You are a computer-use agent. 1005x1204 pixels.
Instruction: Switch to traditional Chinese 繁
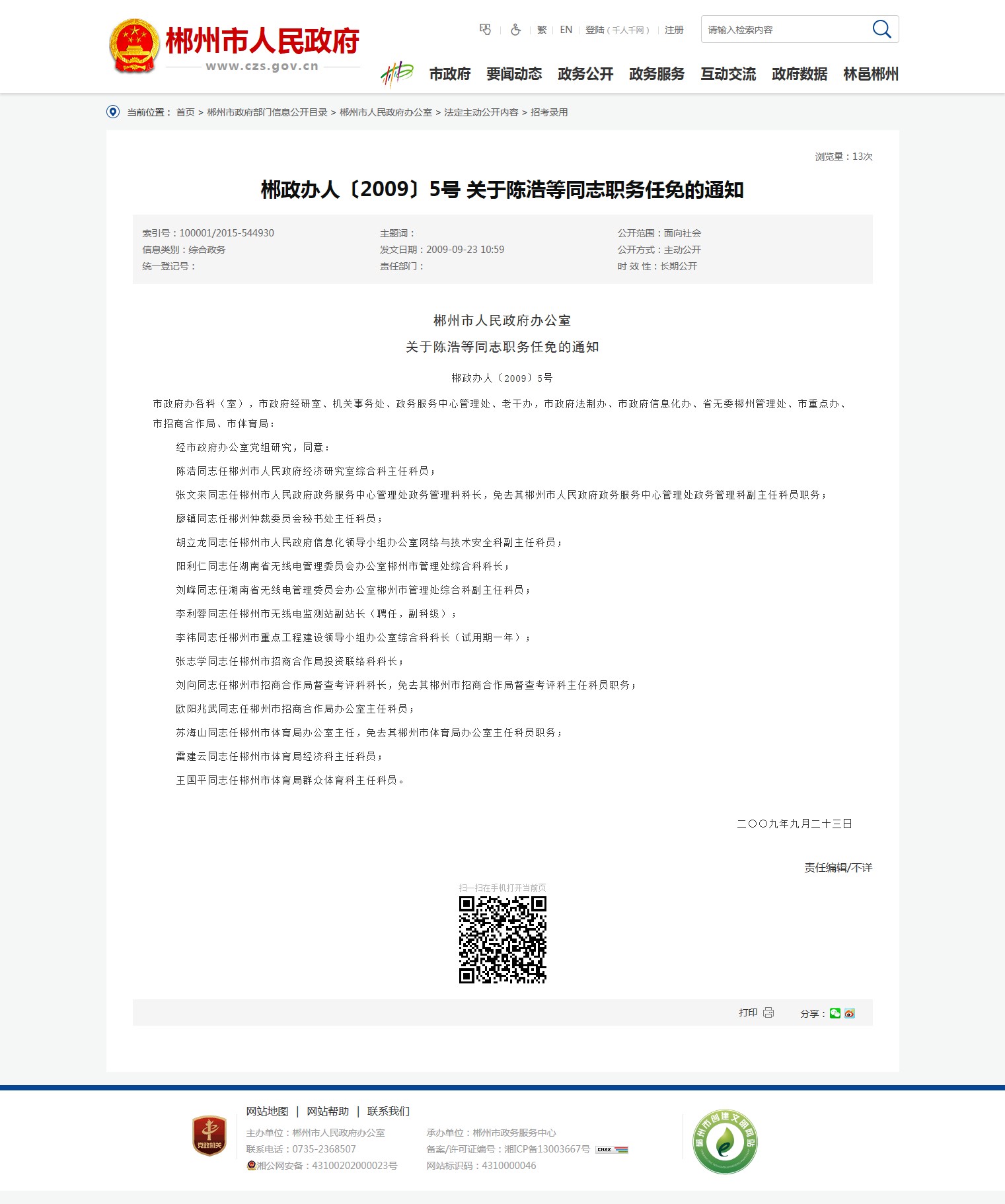click(x=542, y=30)
